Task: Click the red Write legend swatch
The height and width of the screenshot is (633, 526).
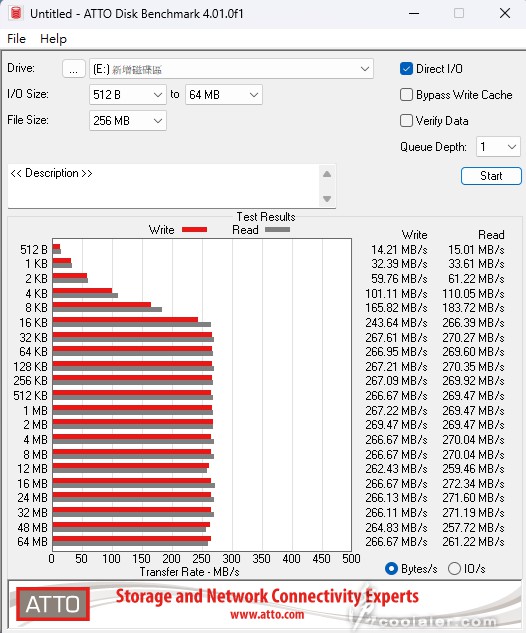Action: coord(195,230)
